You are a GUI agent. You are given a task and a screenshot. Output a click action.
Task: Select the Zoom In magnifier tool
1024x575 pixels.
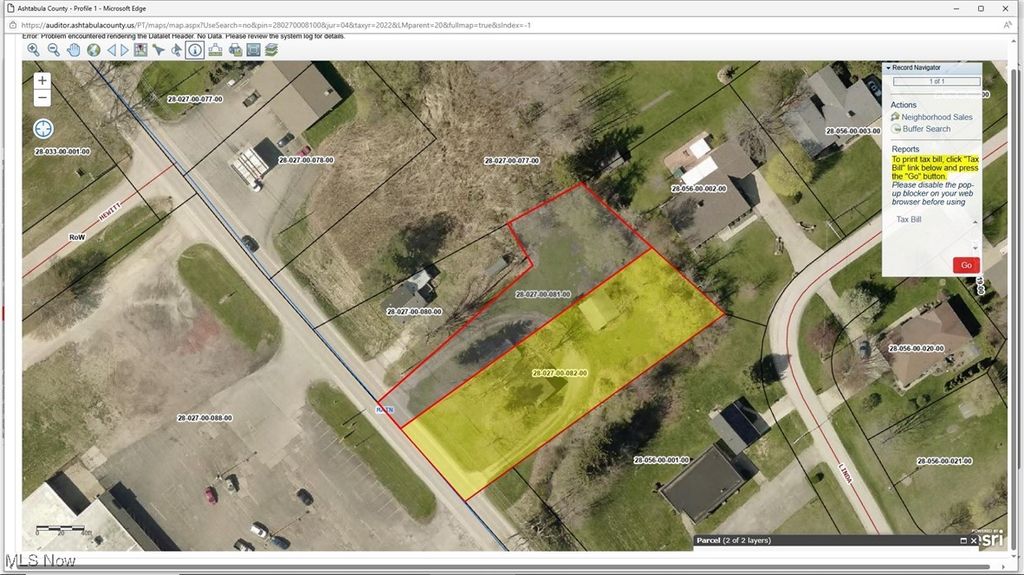(x=33, y=50)
